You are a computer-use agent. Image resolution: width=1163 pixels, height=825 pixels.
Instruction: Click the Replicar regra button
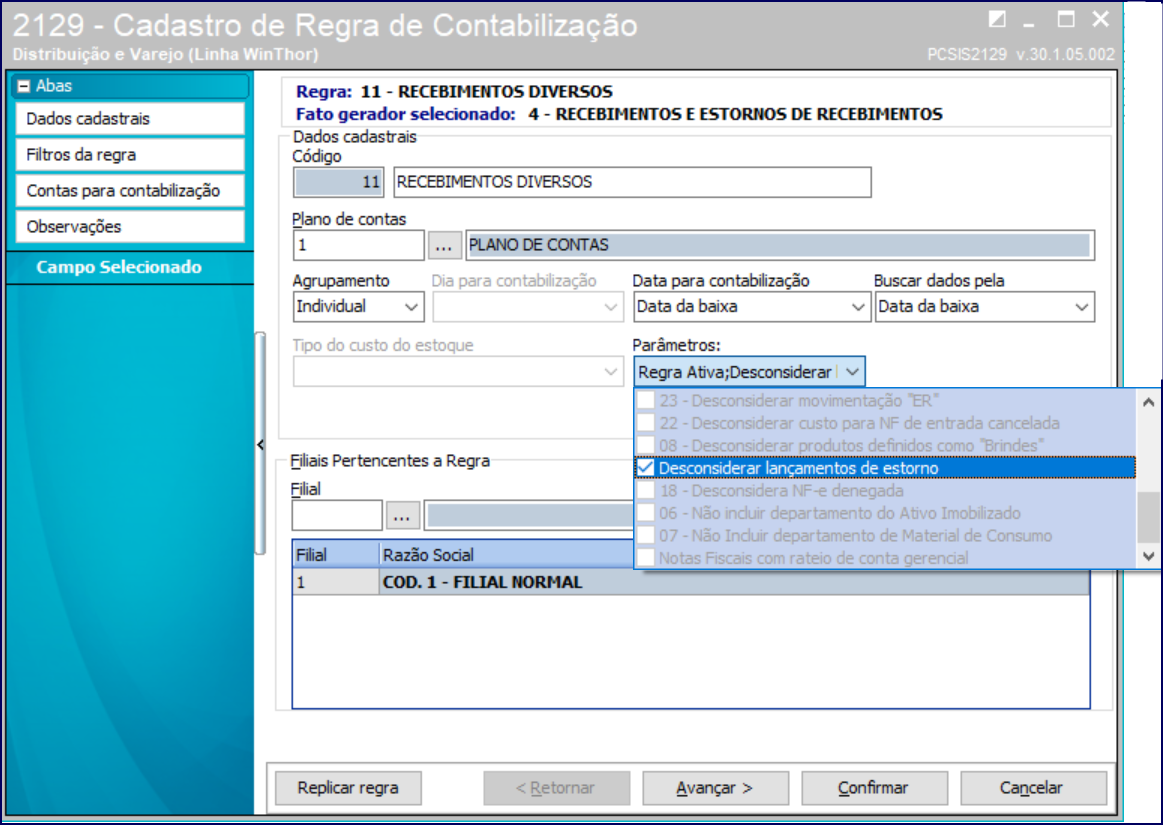click(348, 788)
